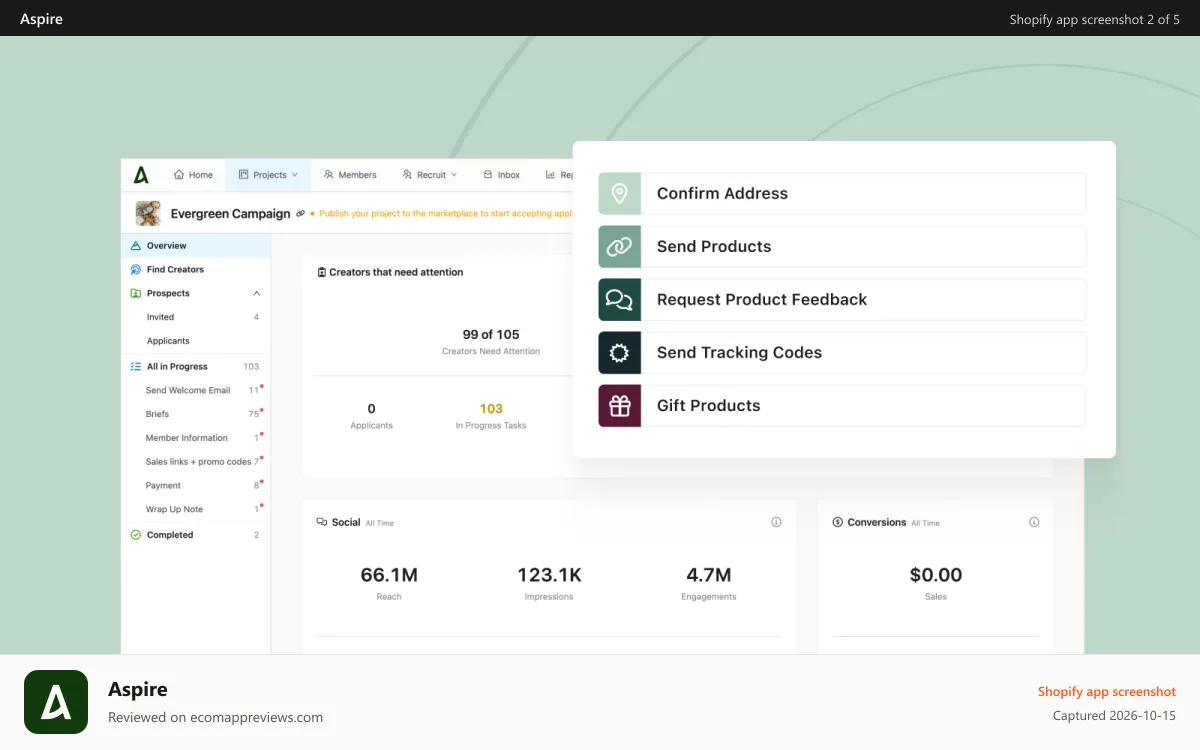The height and width of the screenshot is (750, 1200).
Task: Select the Gift Products task
Action: (842, 405)
